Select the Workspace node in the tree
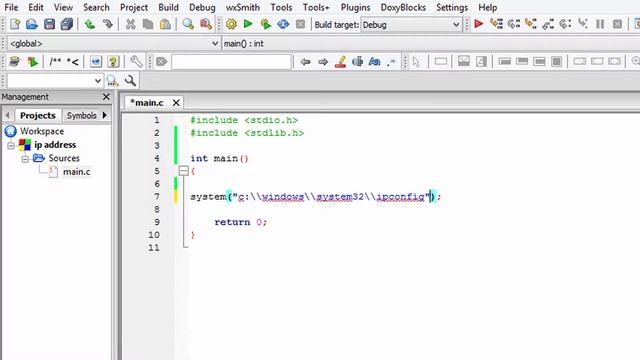This screenshot has height=360, width=640. [x=42, y=131]
